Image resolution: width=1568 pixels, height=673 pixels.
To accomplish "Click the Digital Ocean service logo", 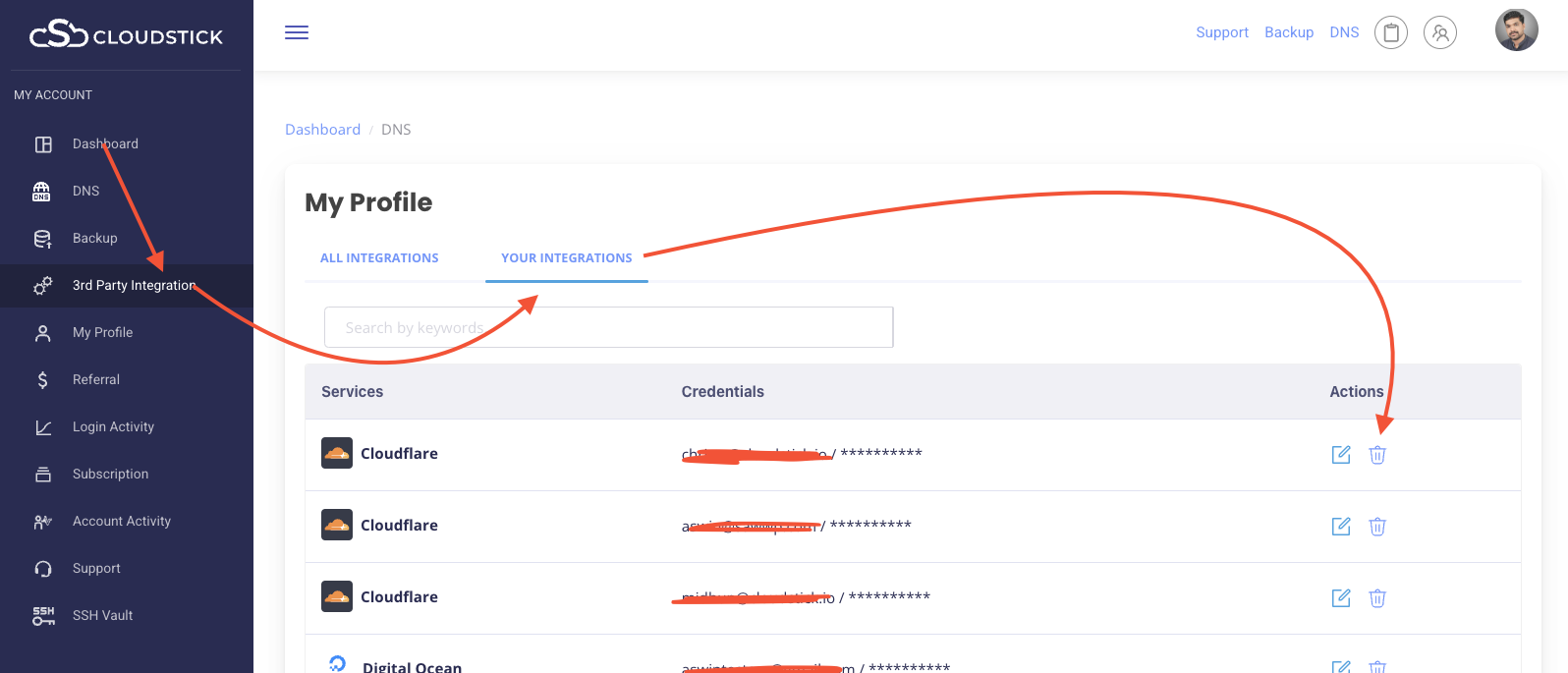I will tap(337, 663).
